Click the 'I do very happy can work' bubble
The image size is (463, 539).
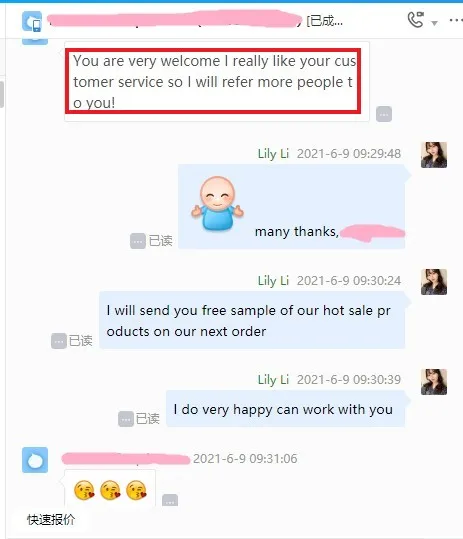[x=285, y=409]
